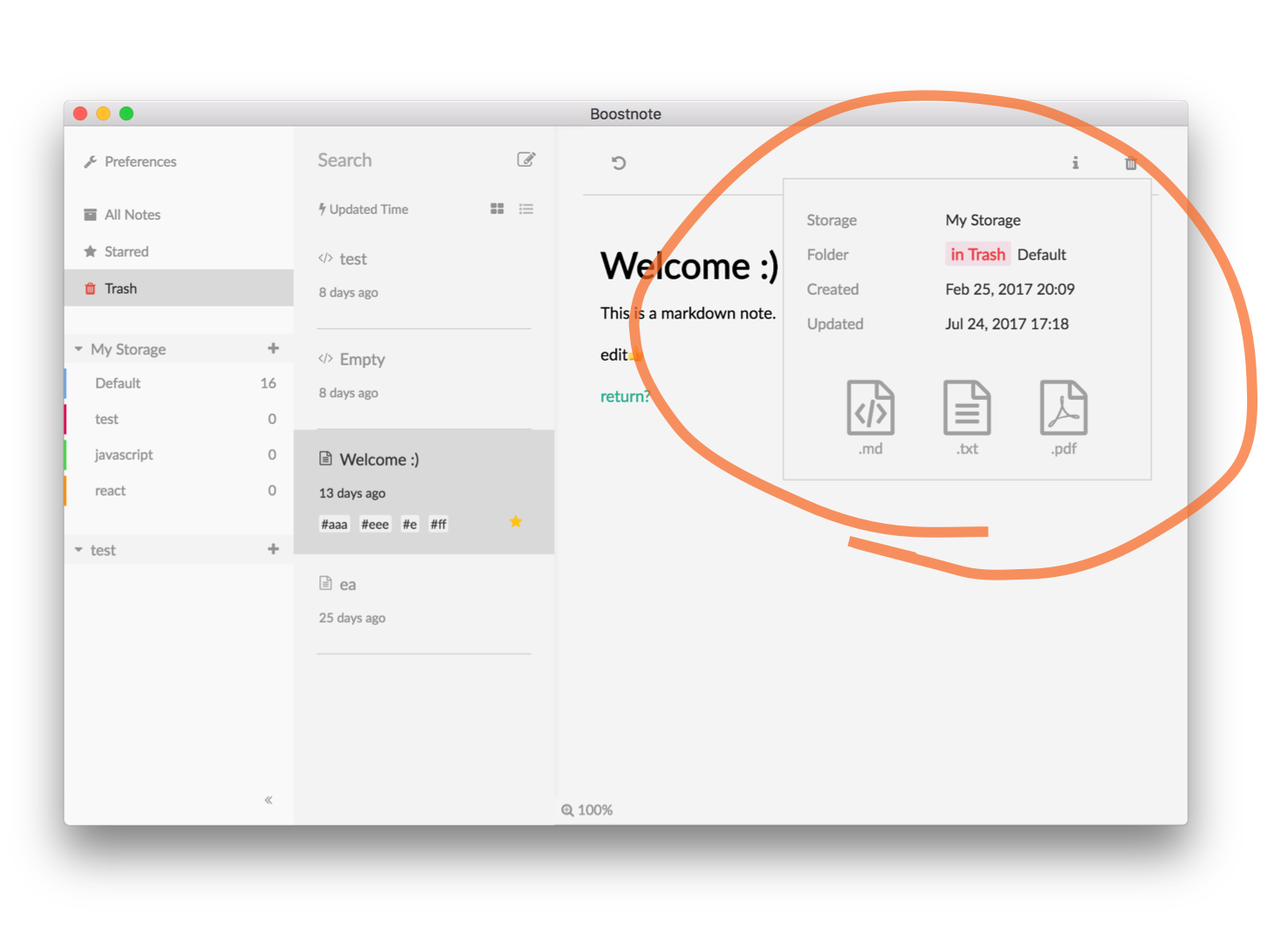Viewport: 1288px width, 927px height.
Task: Click the My Storage value in the info panel
Action: (x=983, y=220)
